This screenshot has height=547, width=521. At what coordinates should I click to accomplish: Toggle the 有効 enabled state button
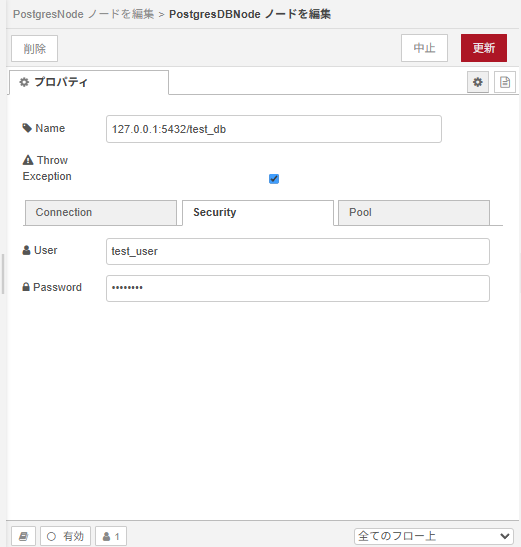(65, 536)
